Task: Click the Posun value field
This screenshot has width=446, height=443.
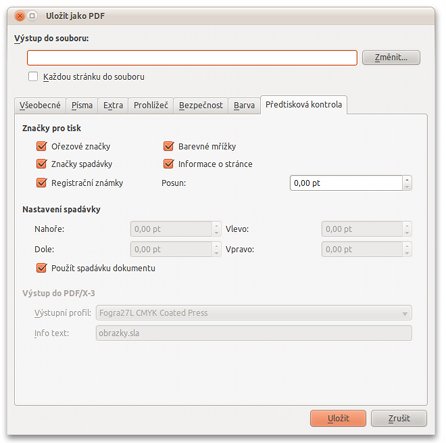Action: (346, 183)
